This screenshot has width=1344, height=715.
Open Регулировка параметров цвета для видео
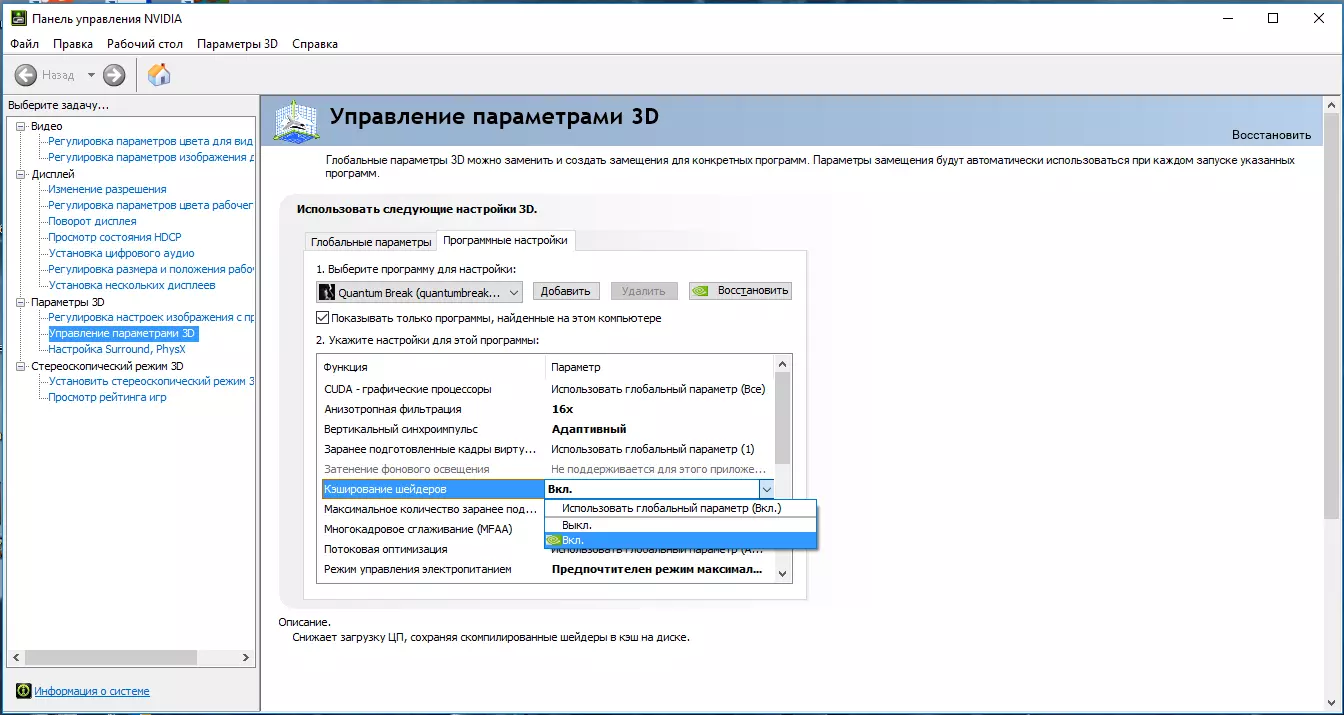tap(151, 141)
